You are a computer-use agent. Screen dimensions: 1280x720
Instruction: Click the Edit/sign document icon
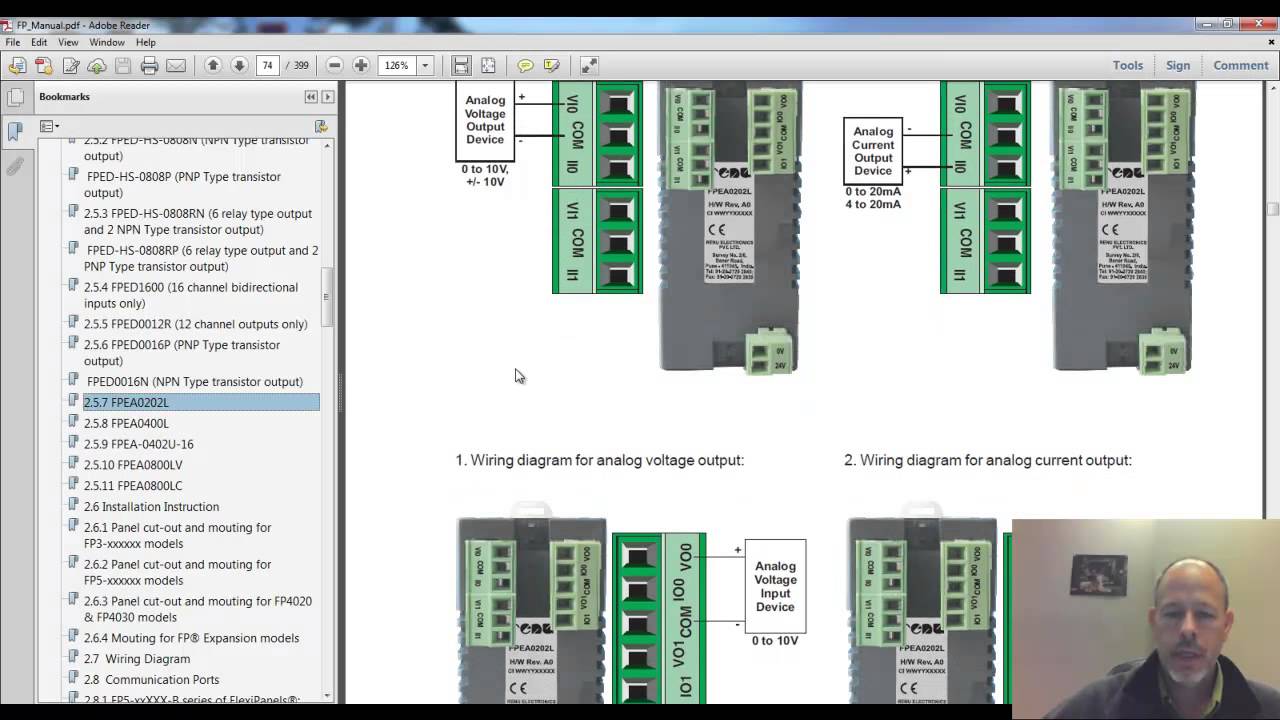pos(71,66)
